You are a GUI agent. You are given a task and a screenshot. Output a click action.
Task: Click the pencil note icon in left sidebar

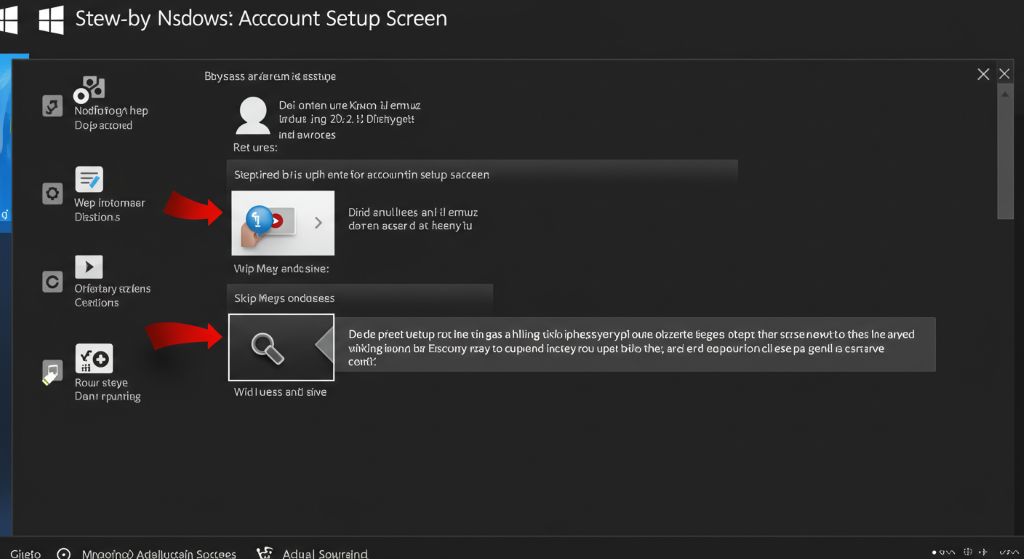tap(52, 373)
